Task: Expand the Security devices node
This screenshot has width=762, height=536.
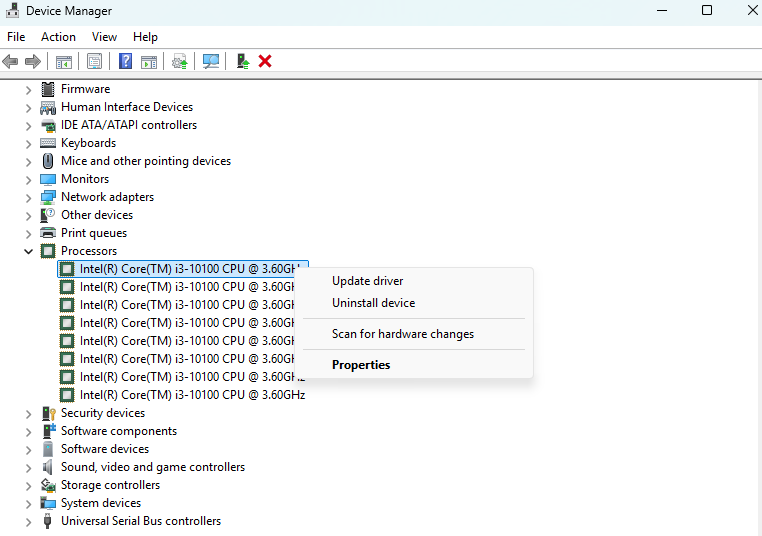Action: click(x=29, y=414)
